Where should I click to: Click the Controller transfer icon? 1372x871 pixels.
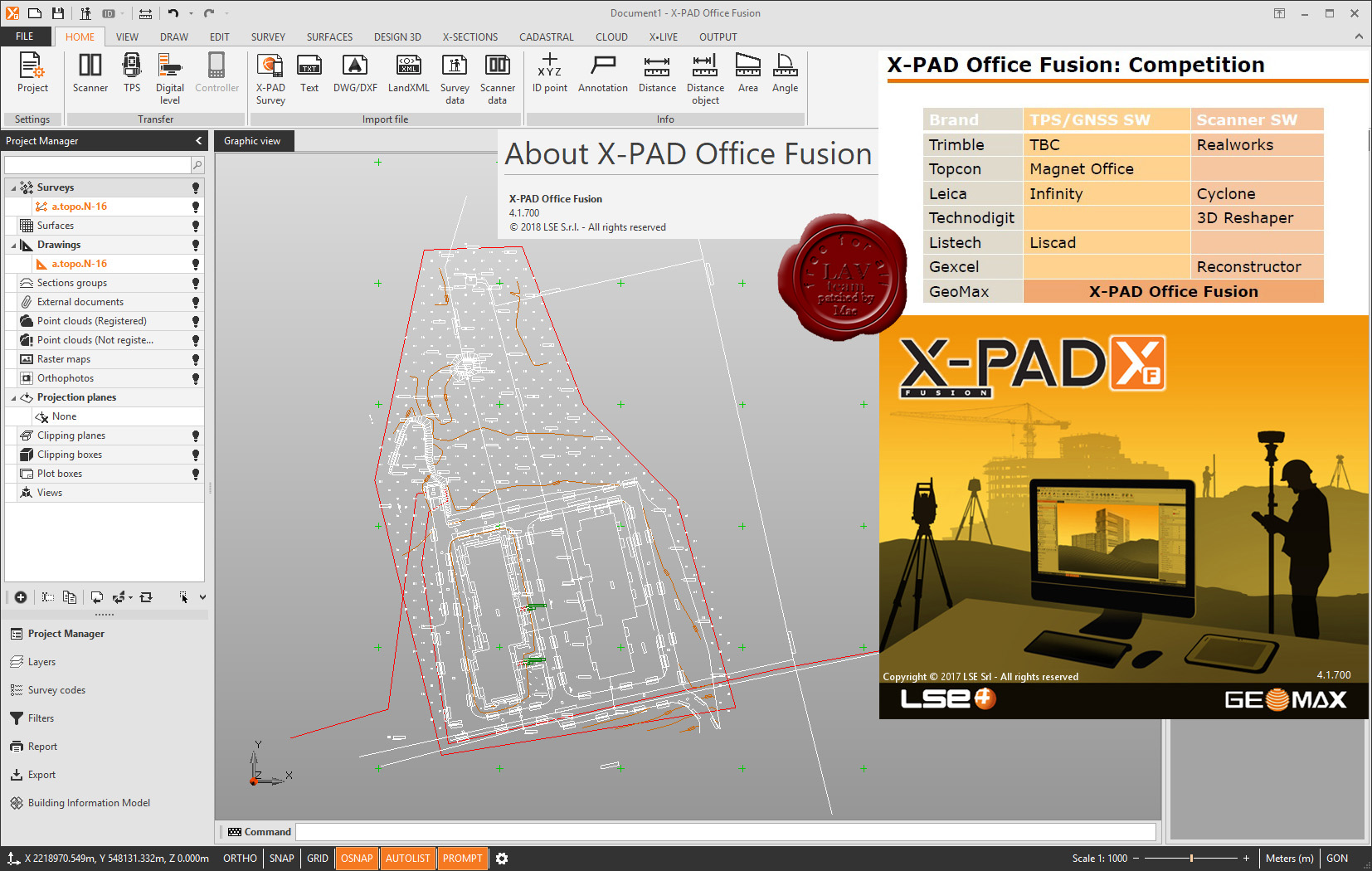217,73
